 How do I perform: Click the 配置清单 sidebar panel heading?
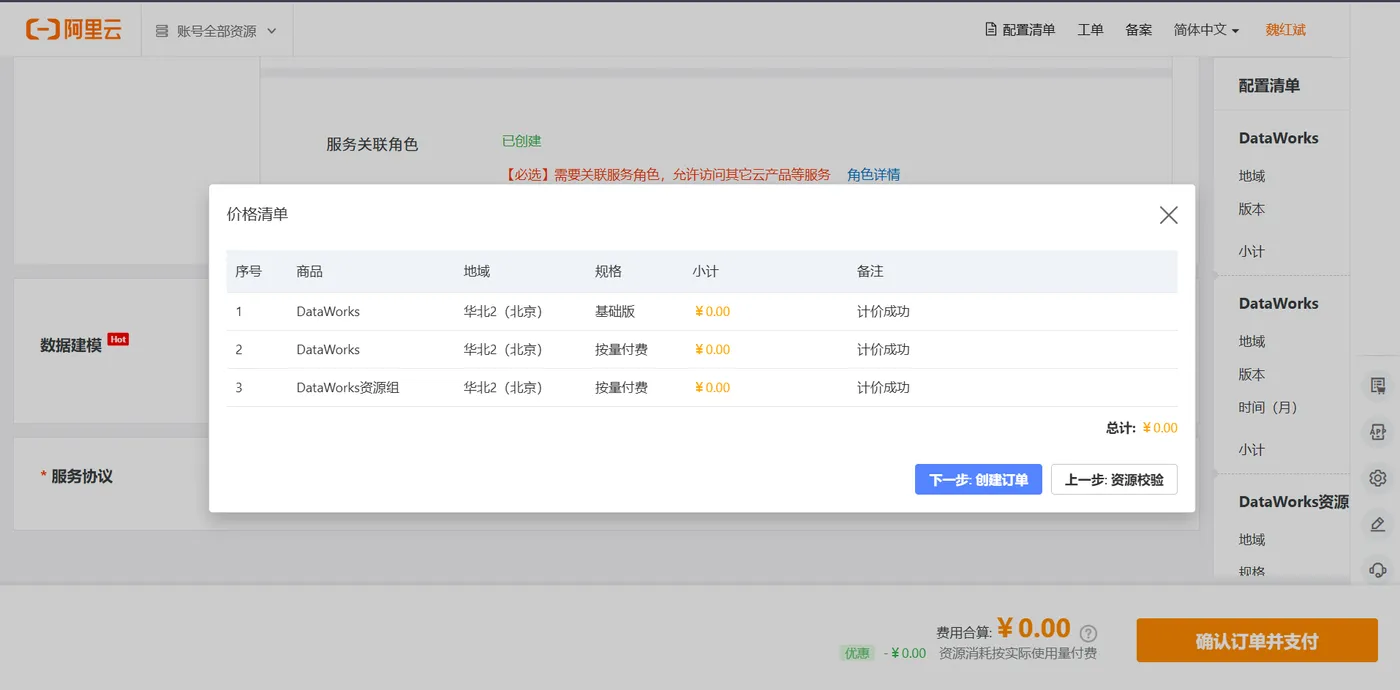(1269, 86)
